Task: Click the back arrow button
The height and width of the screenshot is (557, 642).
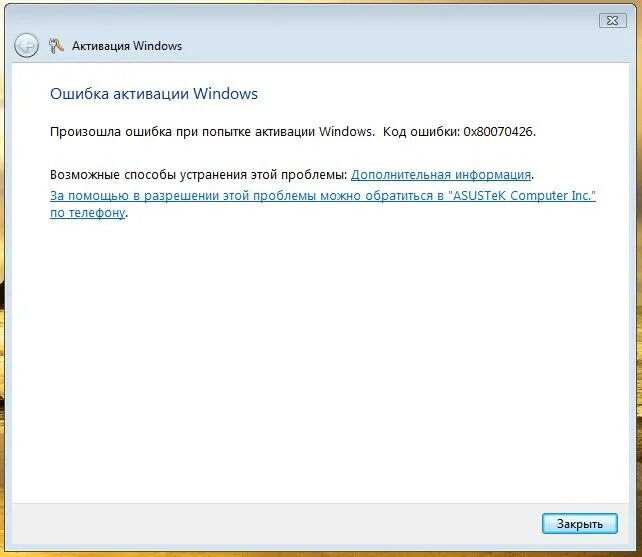Action: click(x=26, y=45)
